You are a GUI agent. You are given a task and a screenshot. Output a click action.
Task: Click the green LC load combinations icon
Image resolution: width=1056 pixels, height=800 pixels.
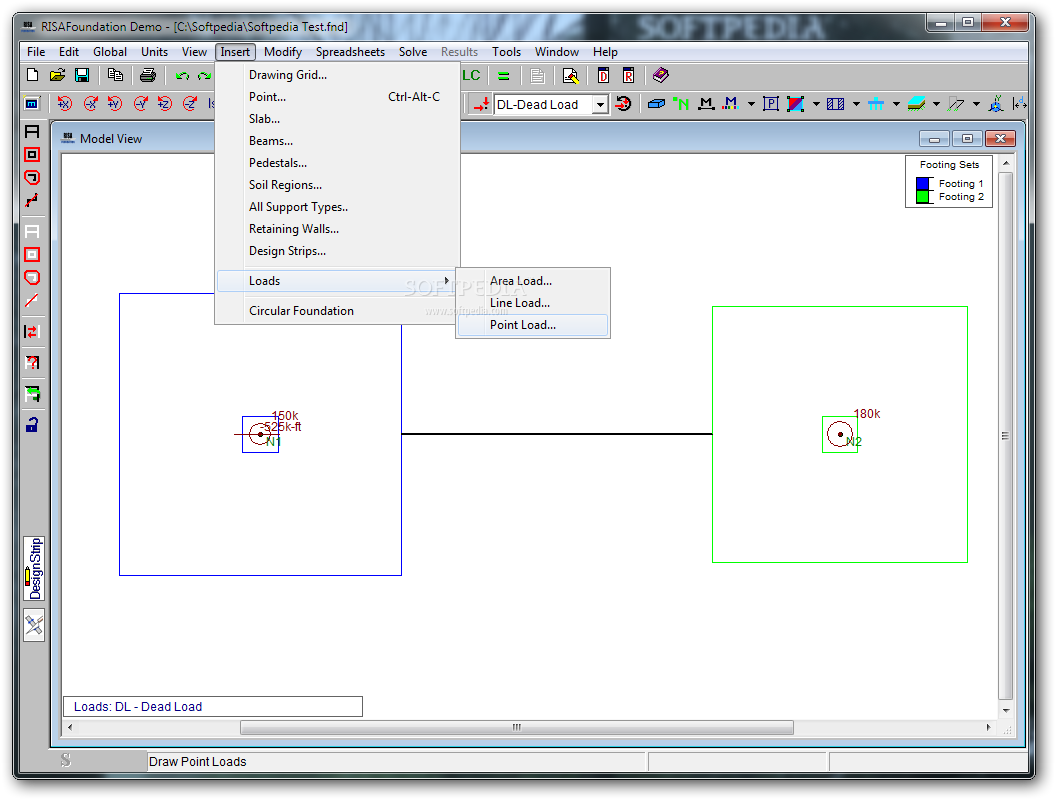pos(471,75)
